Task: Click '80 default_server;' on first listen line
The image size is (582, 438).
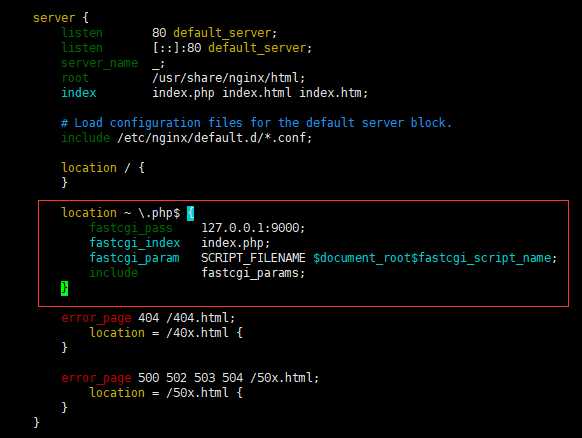Action: point(215,33)
